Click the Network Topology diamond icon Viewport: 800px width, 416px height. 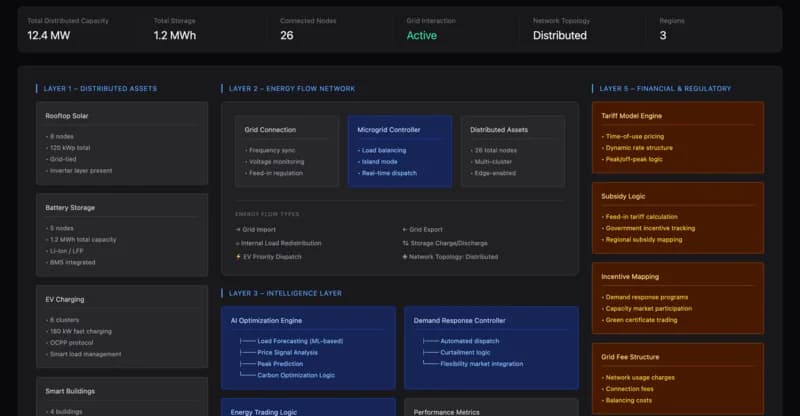405,256
